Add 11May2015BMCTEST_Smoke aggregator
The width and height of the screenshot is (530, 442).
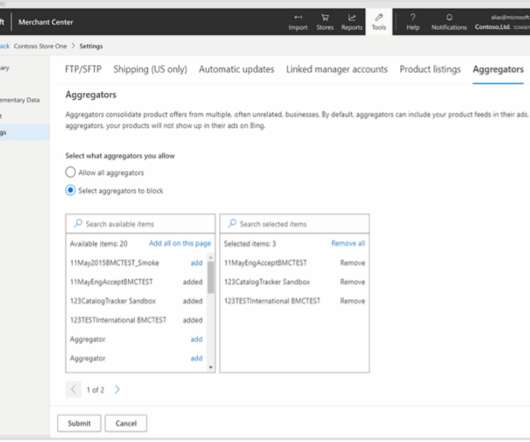coord(196,263)
